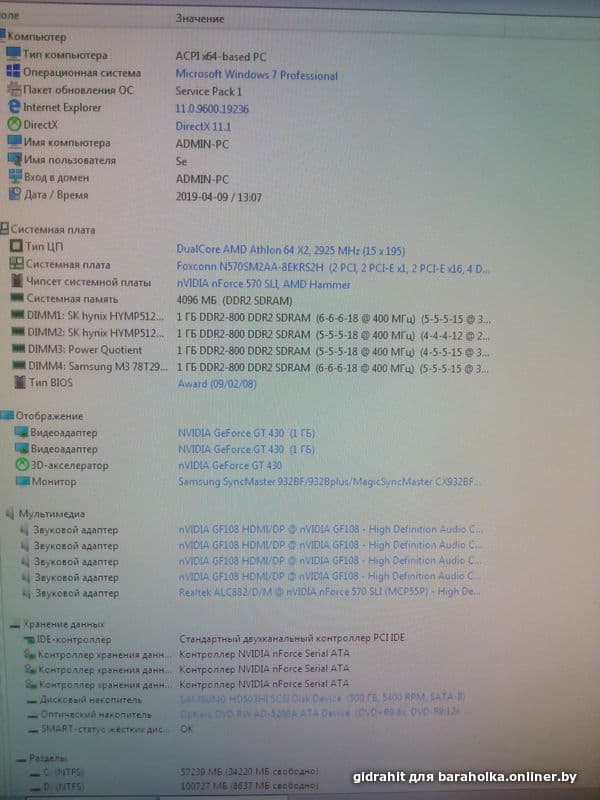Open the Samsung SyncMaster 932BF monitor link
The image size is (600, 800).
[330, 481]
